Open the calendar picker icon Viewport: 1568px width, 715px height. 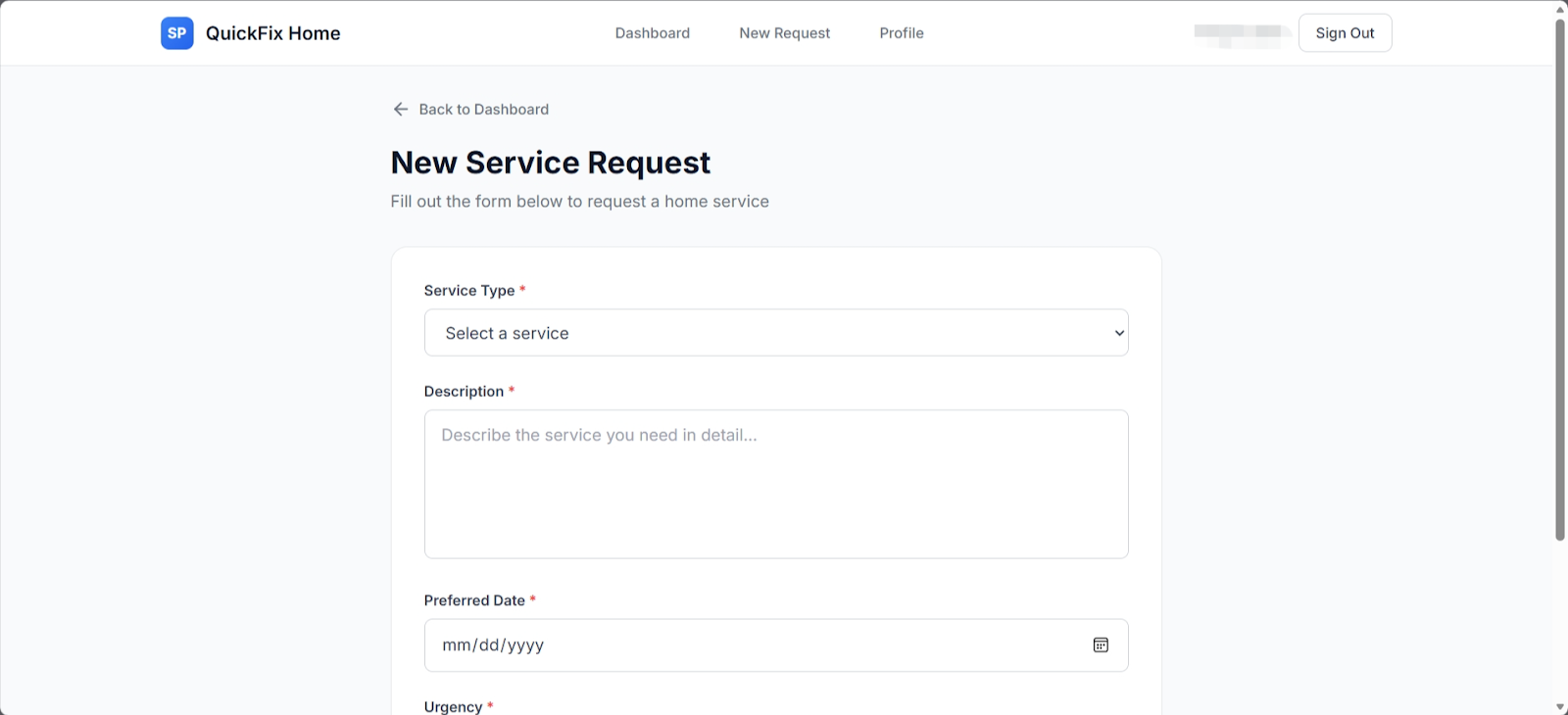tap(1101, 645)
